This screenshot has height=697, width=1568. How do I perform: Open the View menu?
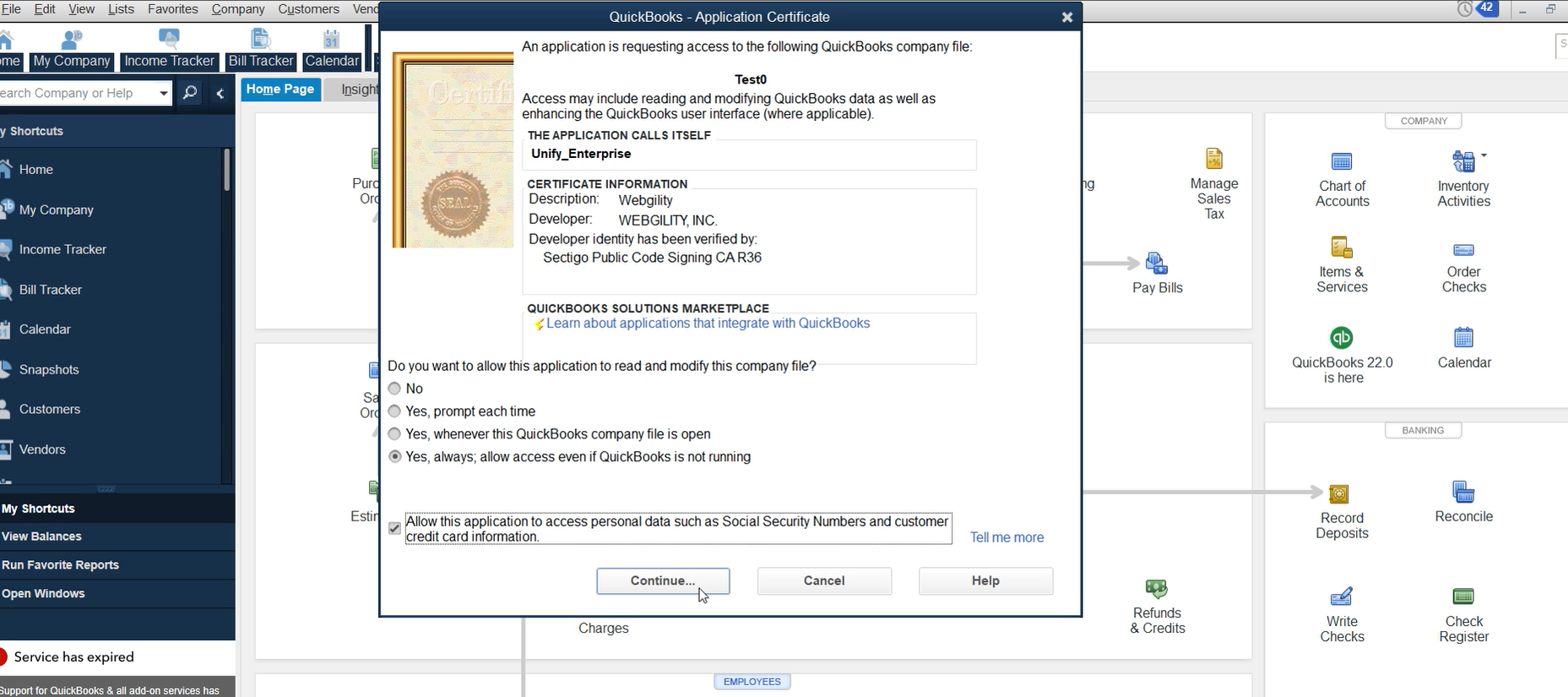point(81,9)
